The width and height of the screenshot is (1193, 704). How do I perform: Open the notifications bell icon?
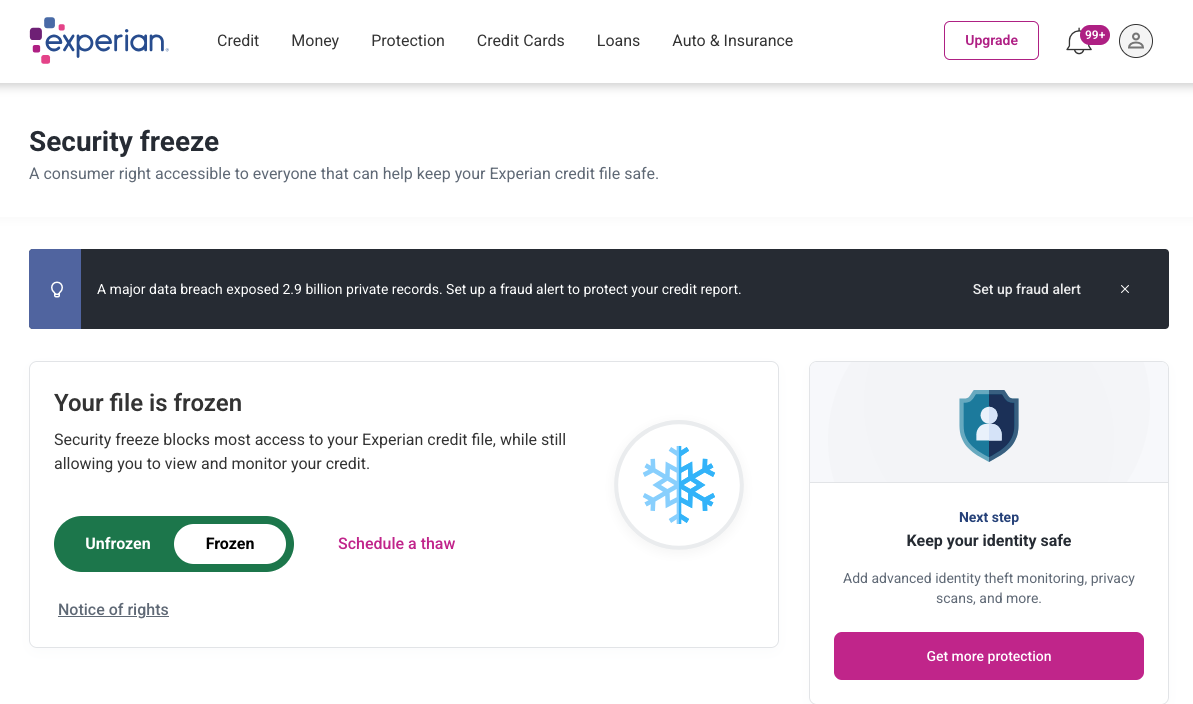point(1078,43)
